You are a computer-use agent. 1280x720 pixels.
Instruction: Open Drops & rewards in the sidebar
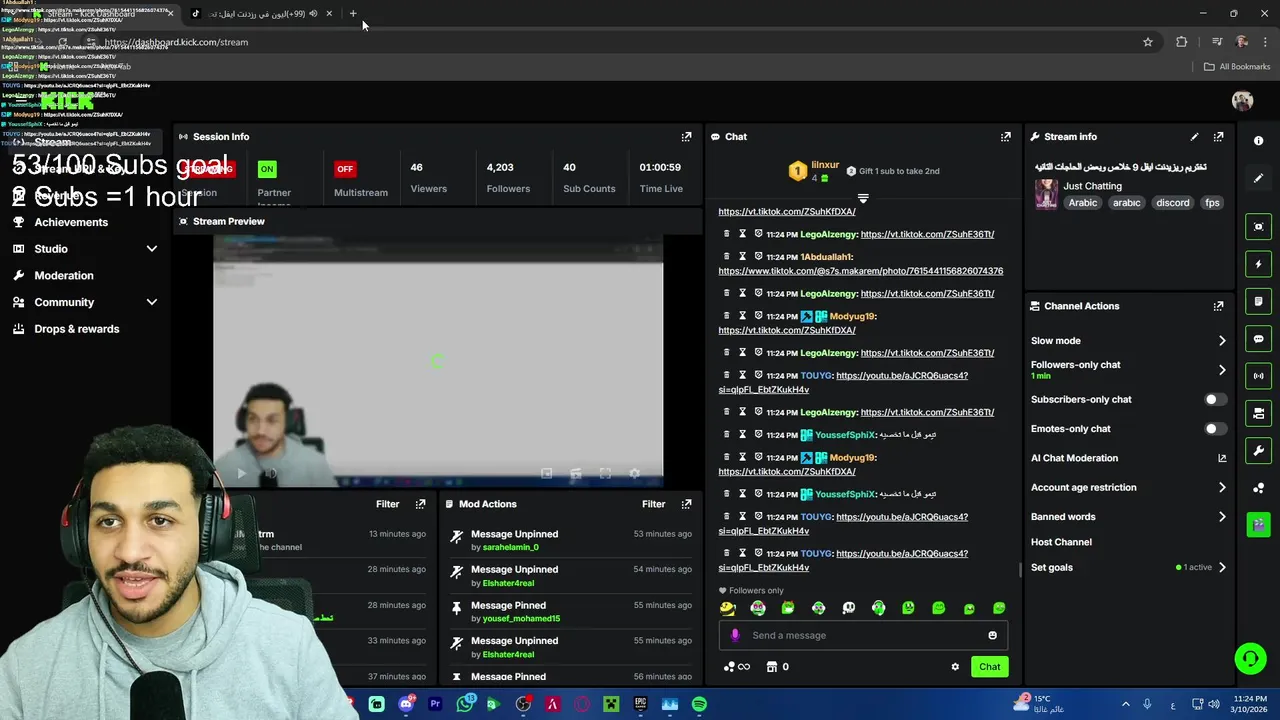coord(76,329)
